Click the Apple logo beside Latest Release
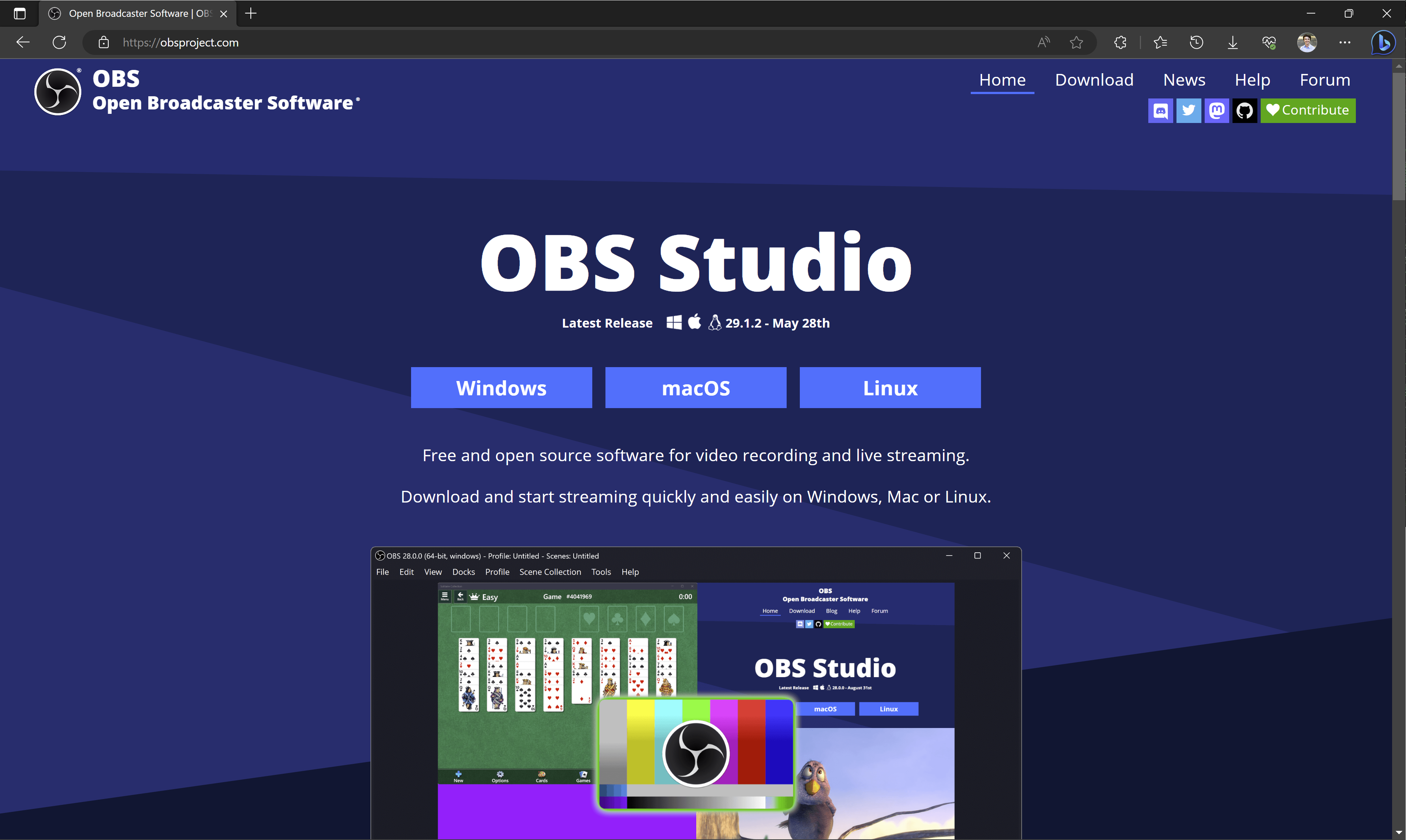This screenshot has width=1406, height=840. (694, 321)
